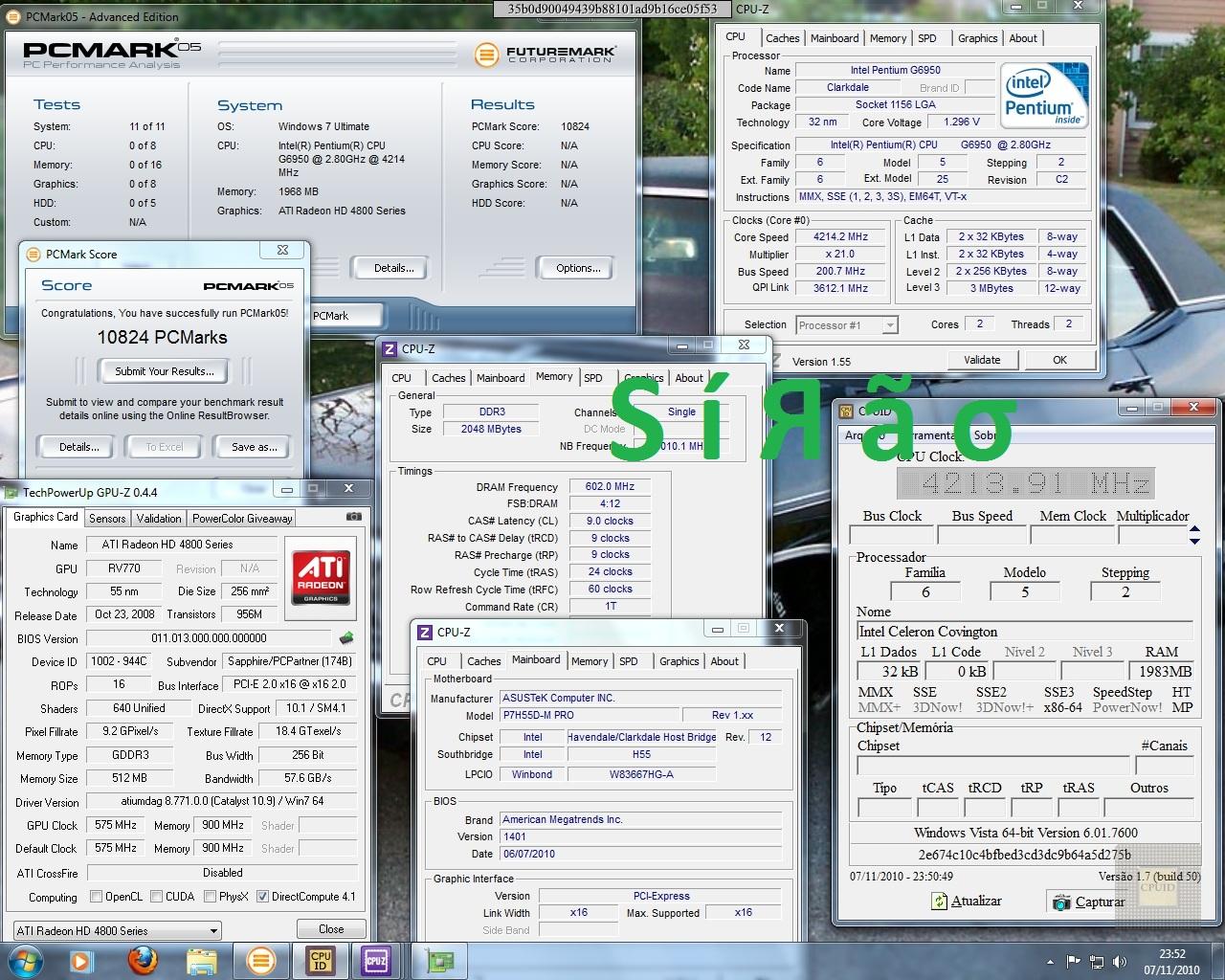Viewport: 1225px width, 980px height.
Task: Switch to Sensors tab in GPU-Z
Action: [x=107, y=518]
